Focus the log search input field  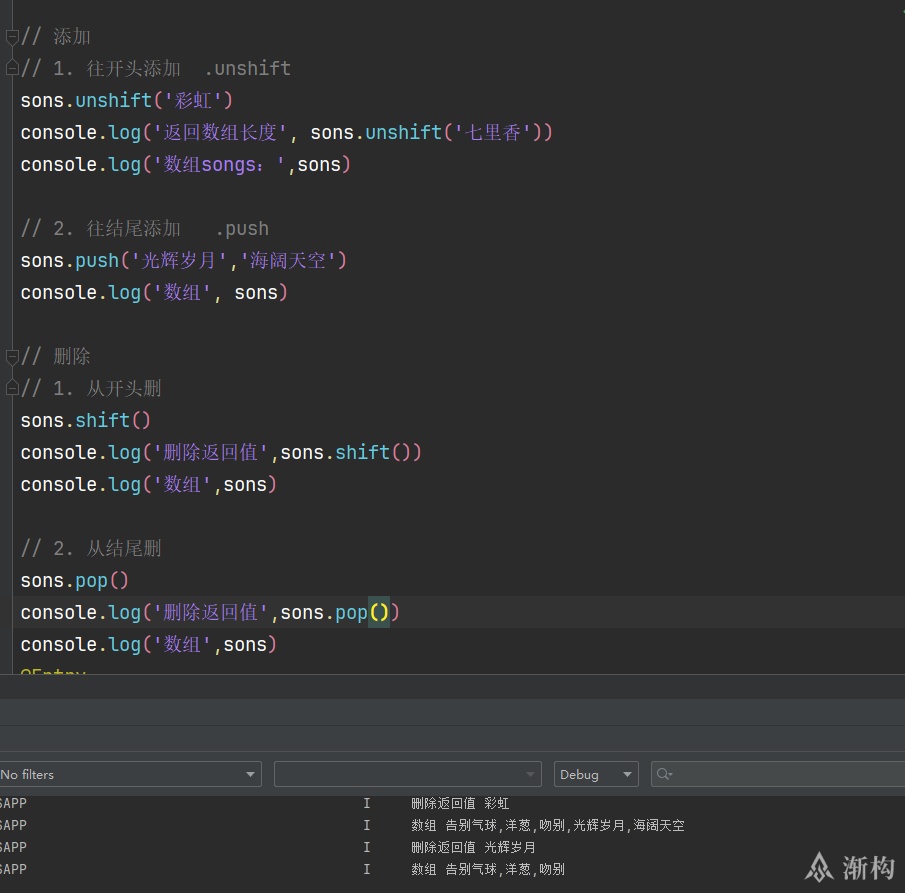click(x=779, y=774)
